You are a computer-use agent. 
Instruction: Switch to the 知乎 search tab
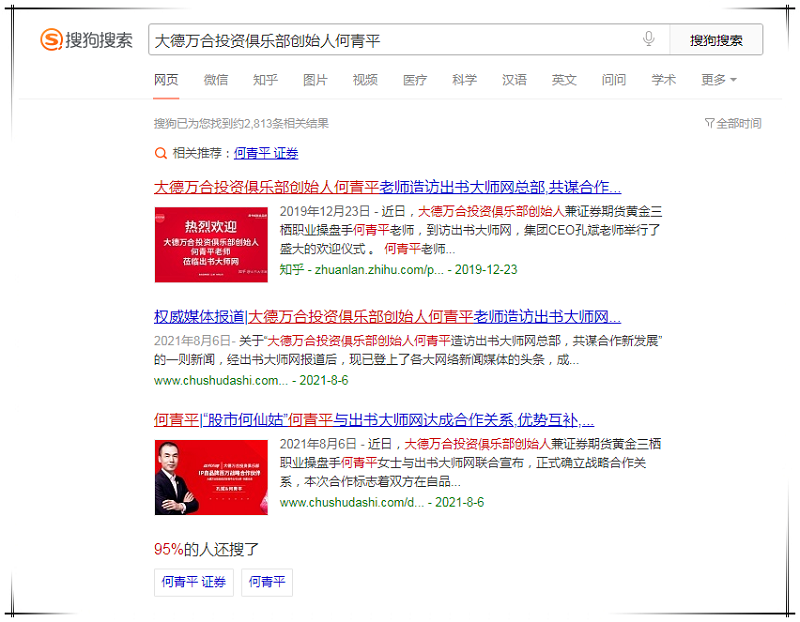[x=265, y=80]
